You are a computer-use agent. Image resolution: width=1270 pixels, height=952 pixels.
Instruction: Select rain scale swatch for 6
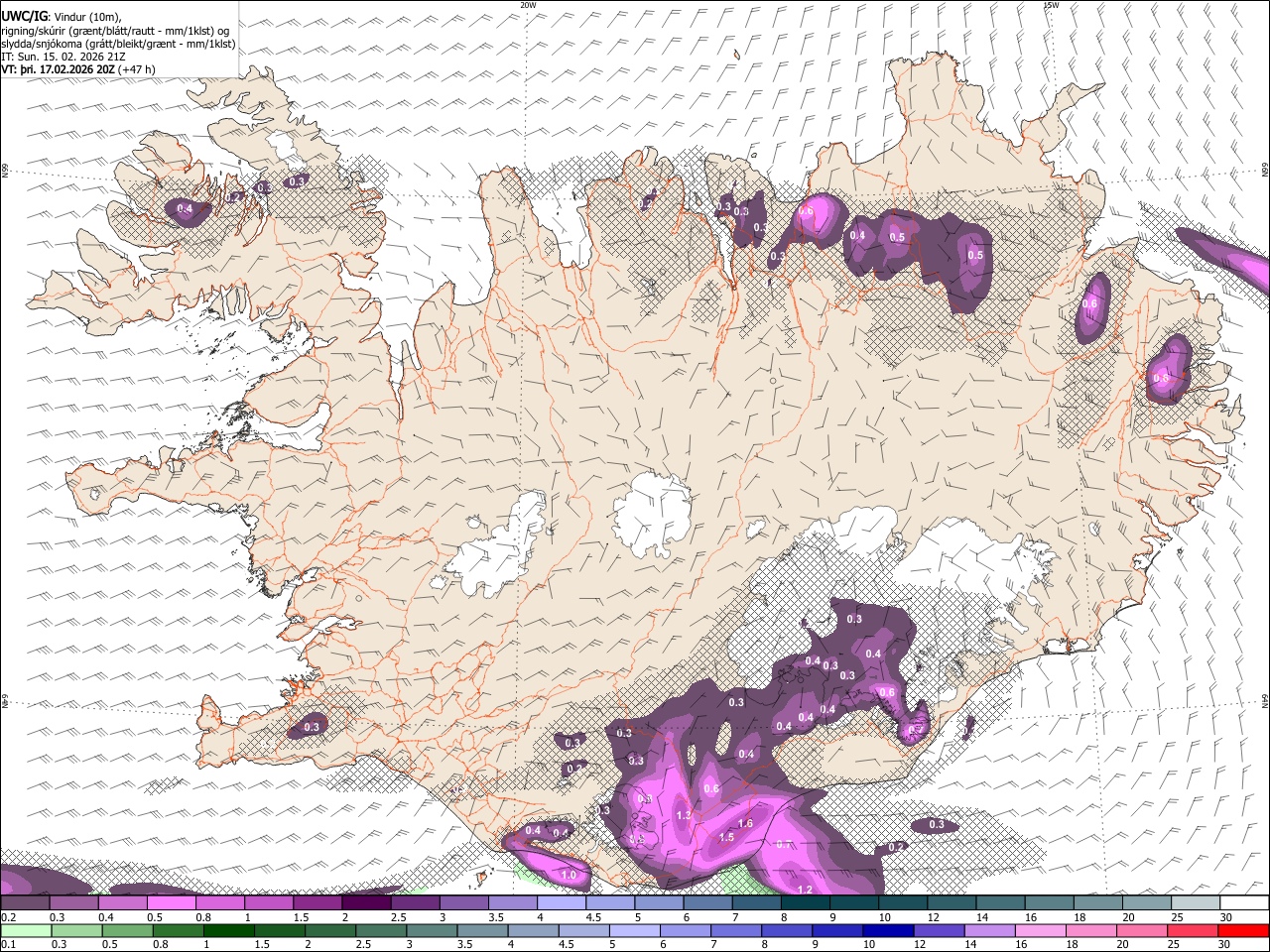click(686, 930)
